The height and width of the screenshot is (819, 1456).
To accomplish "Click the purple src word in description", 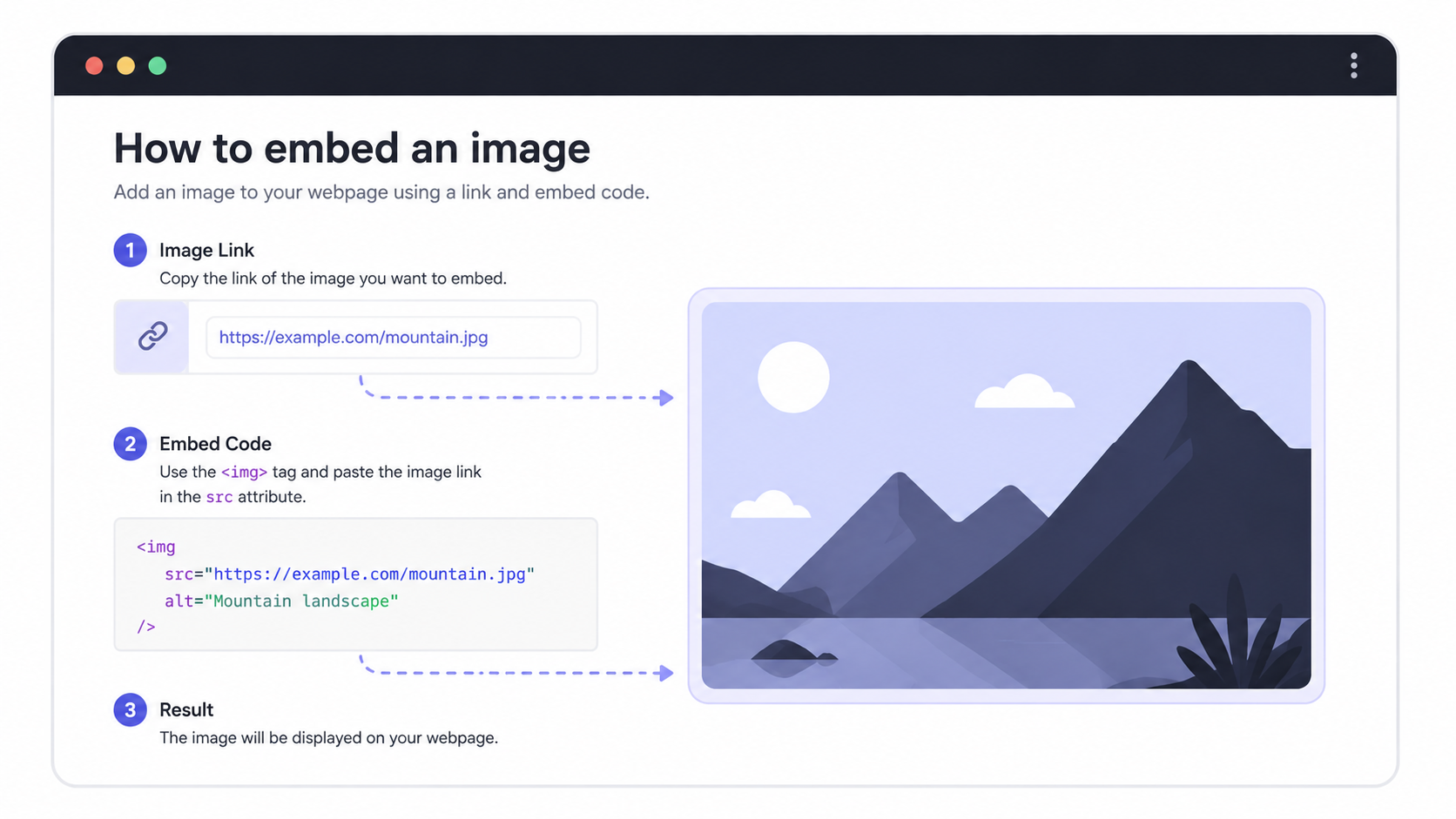I will [x=219, y=498].
